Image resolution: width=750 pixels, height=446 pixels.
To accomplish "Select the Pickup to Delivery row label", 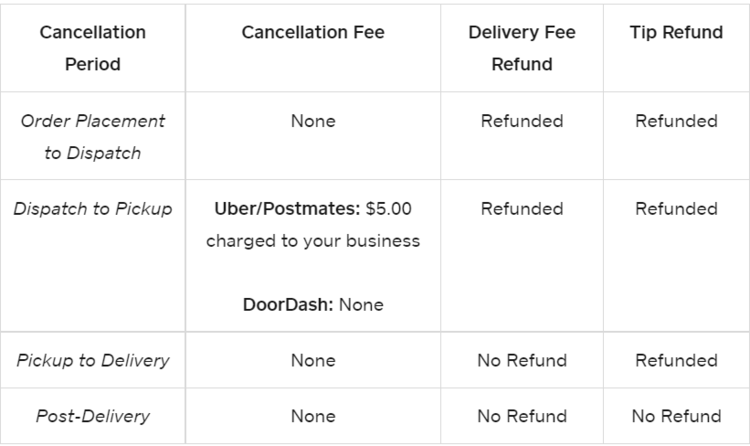I will [92, 360].
